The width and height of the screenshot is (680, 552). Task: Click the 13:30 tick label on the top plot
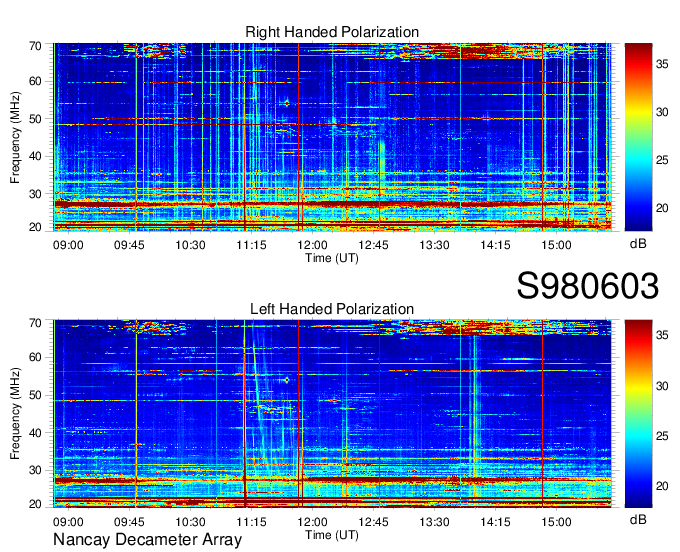click(434, 245)
